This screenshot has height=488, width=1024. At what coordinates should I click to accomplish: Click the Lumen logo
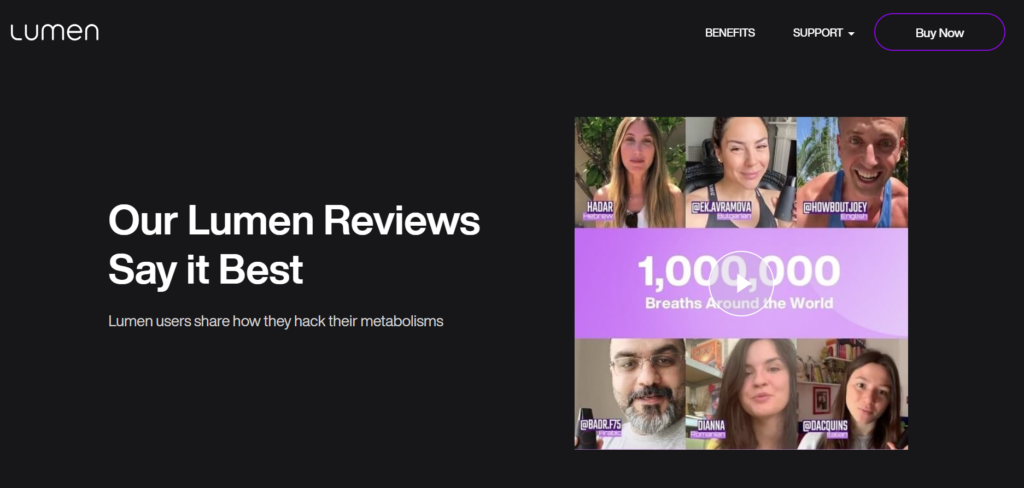[x=55, y=32]
